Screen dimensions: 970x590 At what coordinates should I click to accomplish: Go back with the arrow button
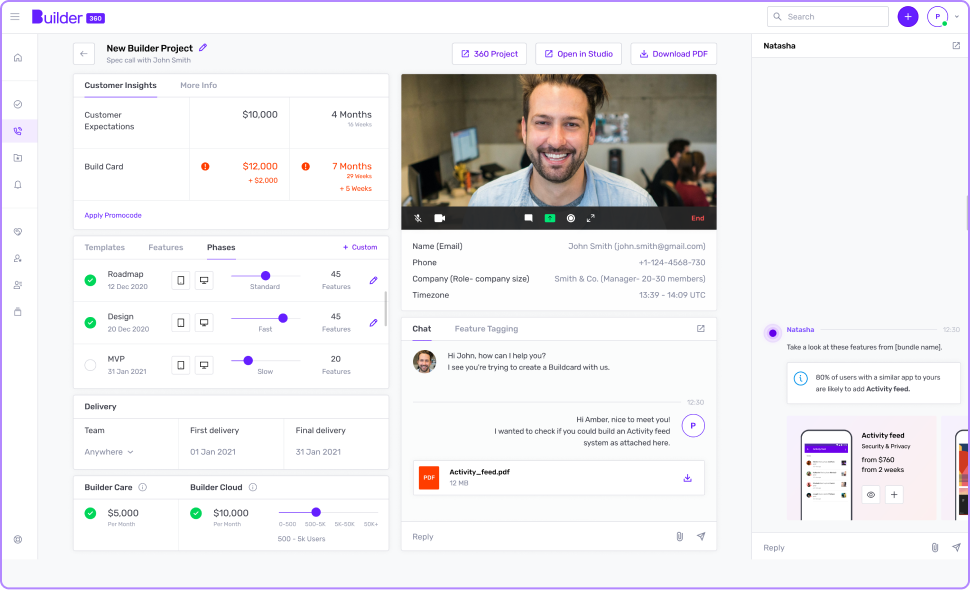click(x=84, y=54)
